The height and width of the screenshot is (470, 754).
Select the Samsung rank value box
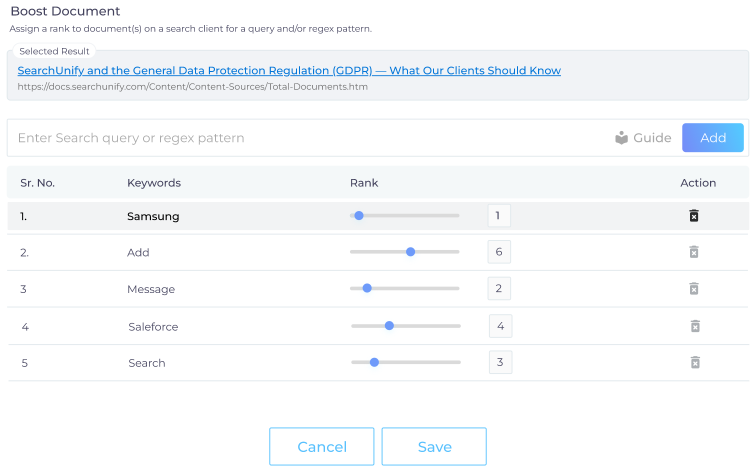[499, 215]
